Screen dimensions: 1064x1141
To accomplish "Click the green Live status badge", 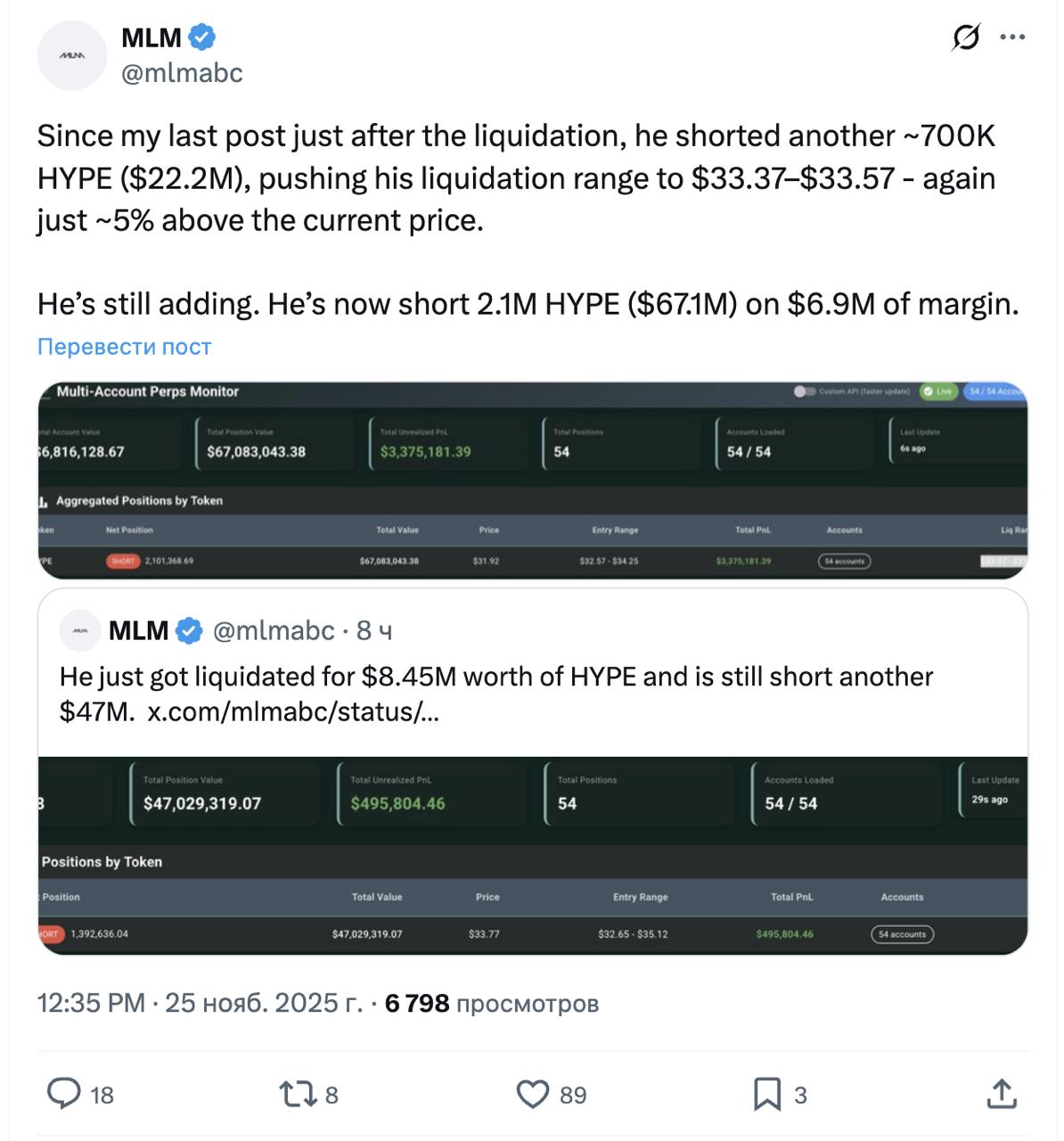I will [938, 391].
